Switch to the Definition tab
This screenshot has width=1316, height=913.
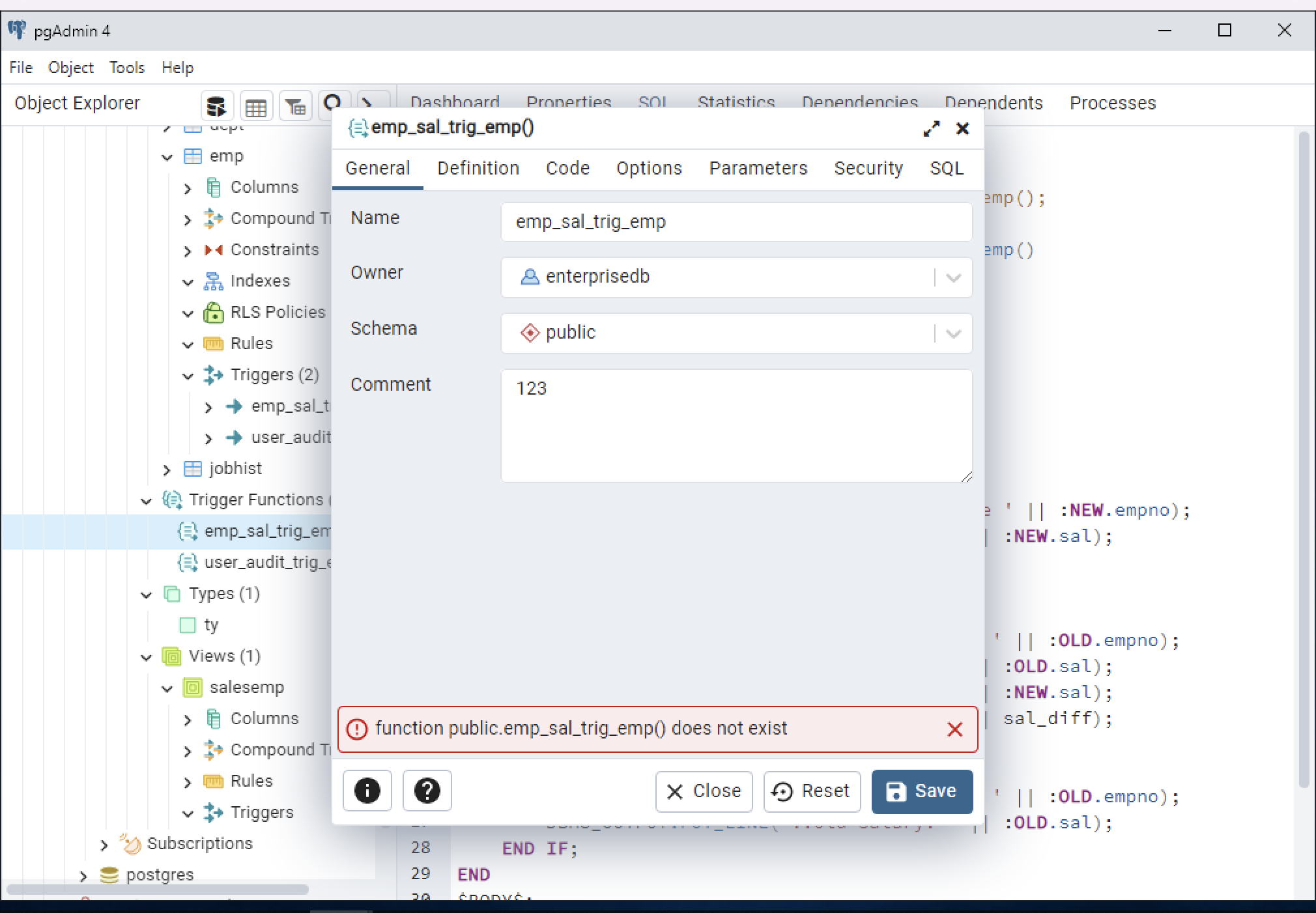tap(478, 168)
